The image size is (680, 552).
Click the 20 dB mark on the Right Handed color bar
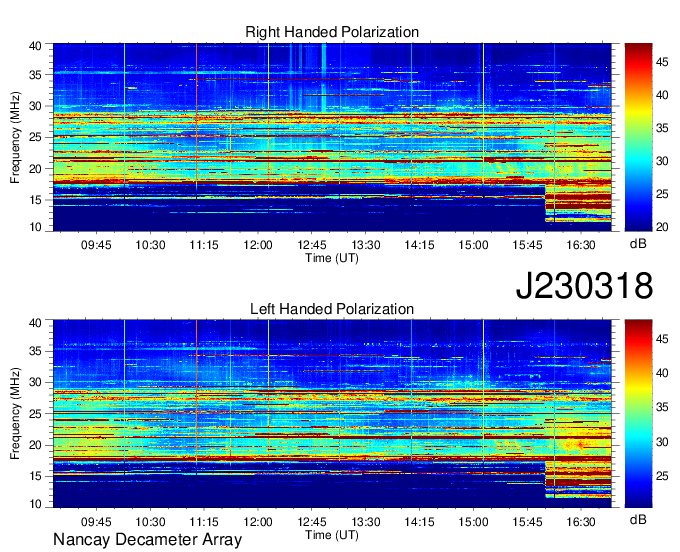[x=662, y=227]
